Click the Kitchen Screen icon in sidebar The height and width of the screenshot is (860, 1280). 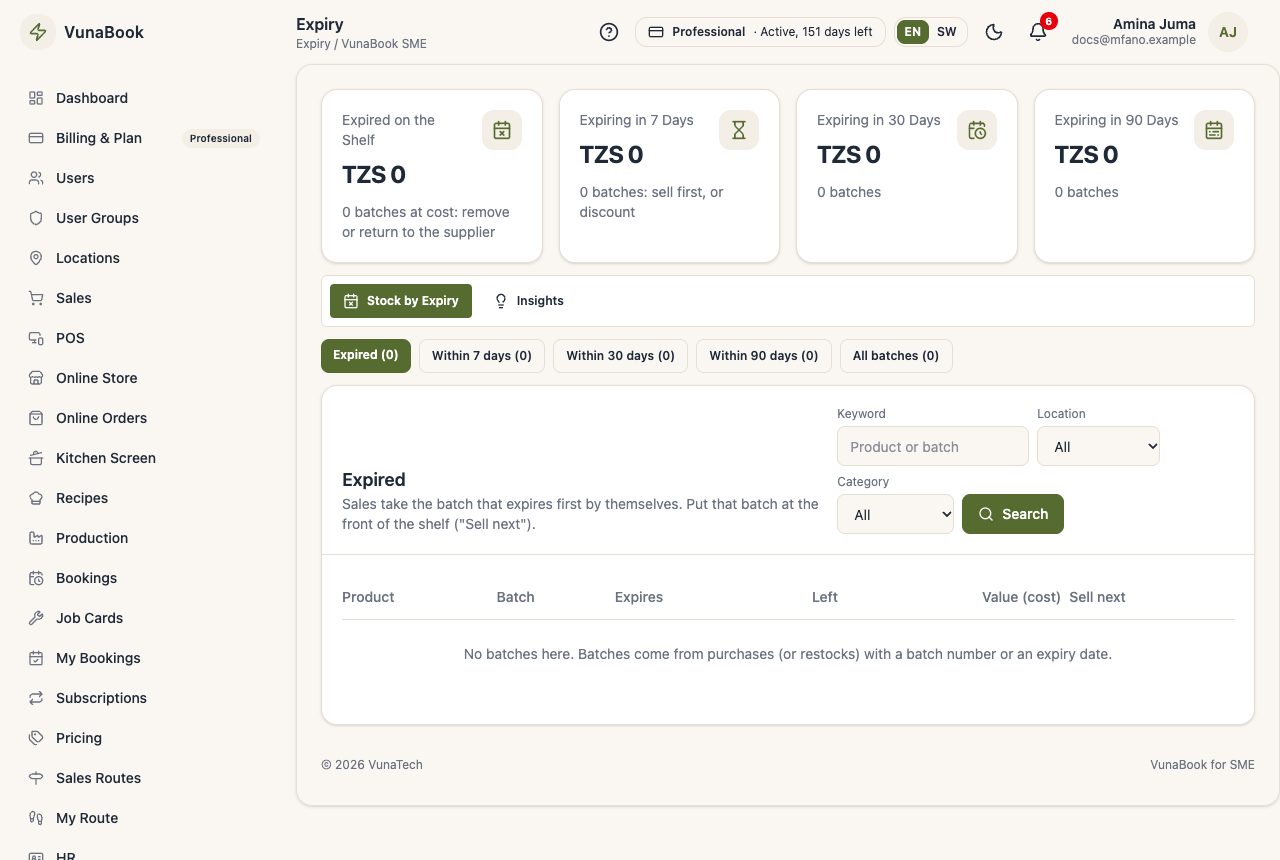[x=36, y=458]
